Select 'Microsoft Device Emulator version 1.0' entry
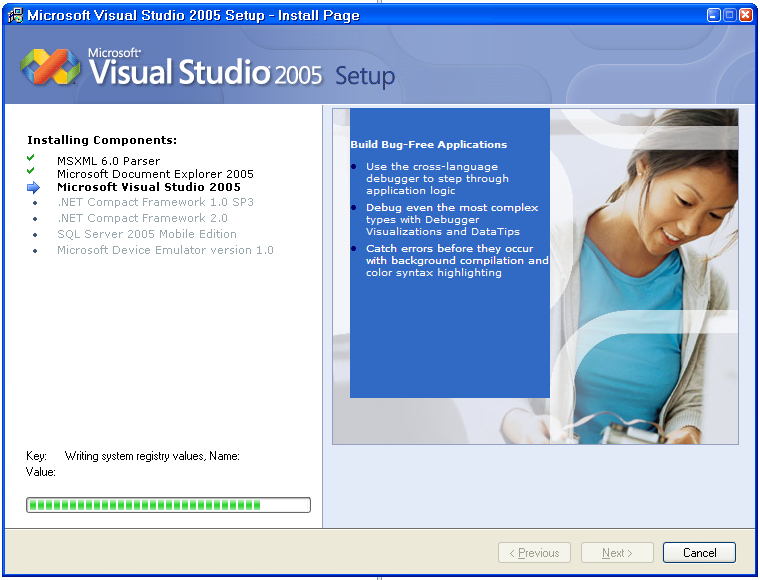 (x=165, y=250)
